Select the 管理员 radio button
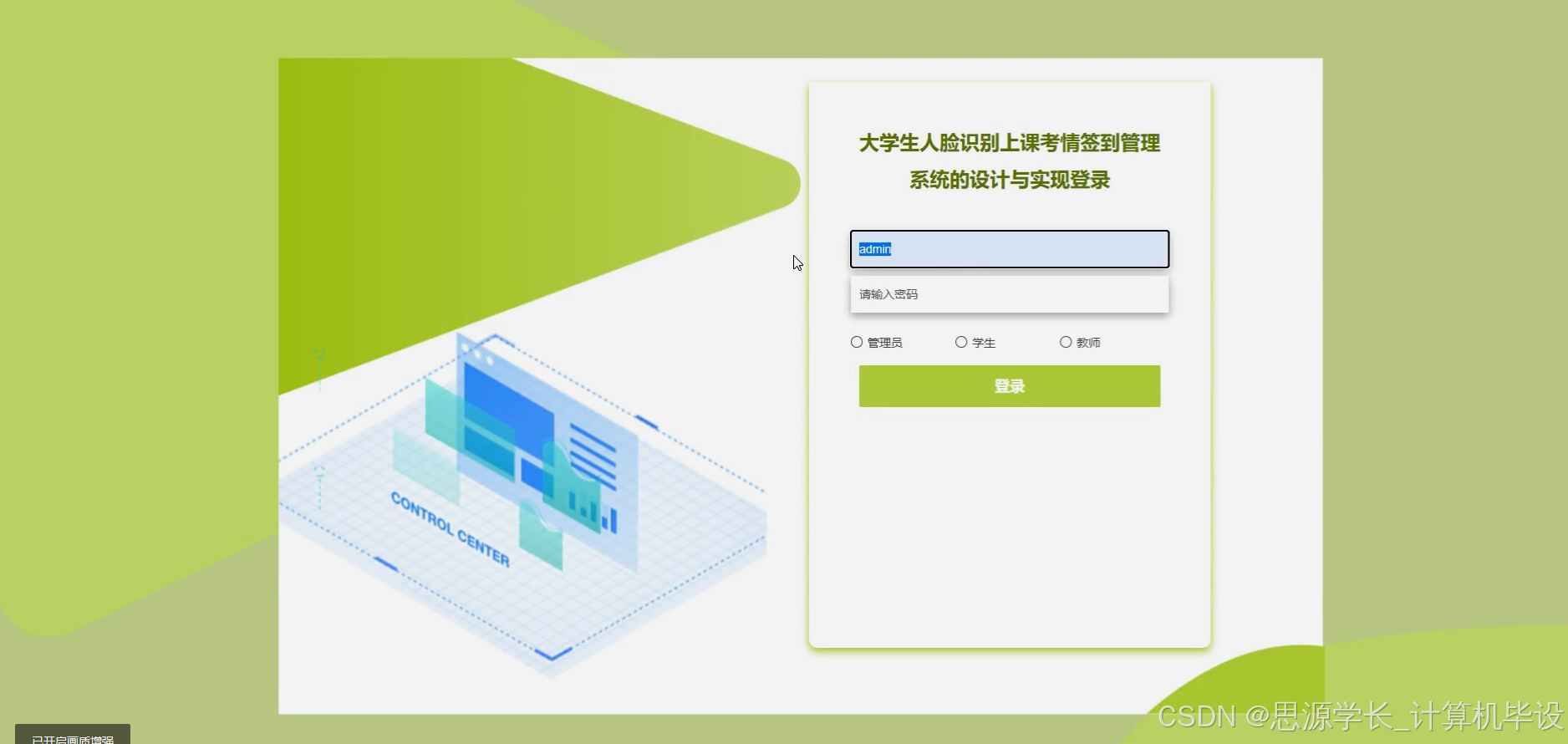The image size is (1568, 744). [x=857, y=342]
